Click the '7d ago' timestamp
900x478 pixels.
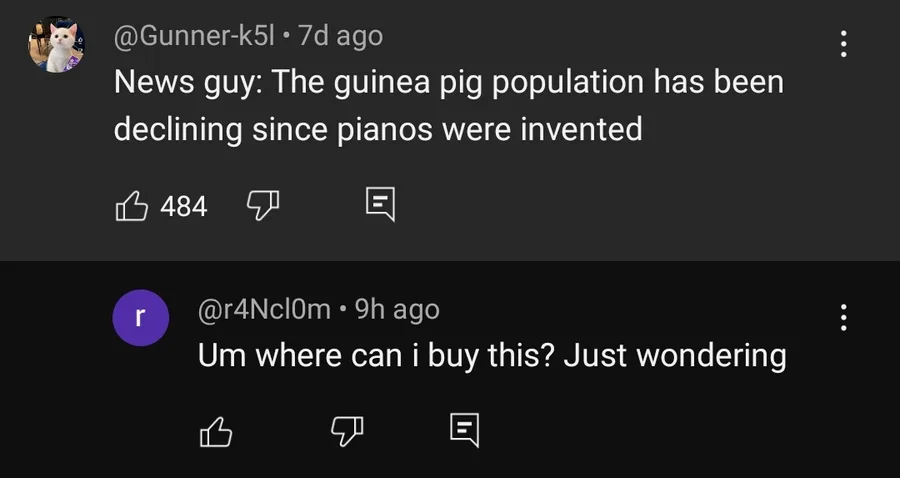pos(340,36)
